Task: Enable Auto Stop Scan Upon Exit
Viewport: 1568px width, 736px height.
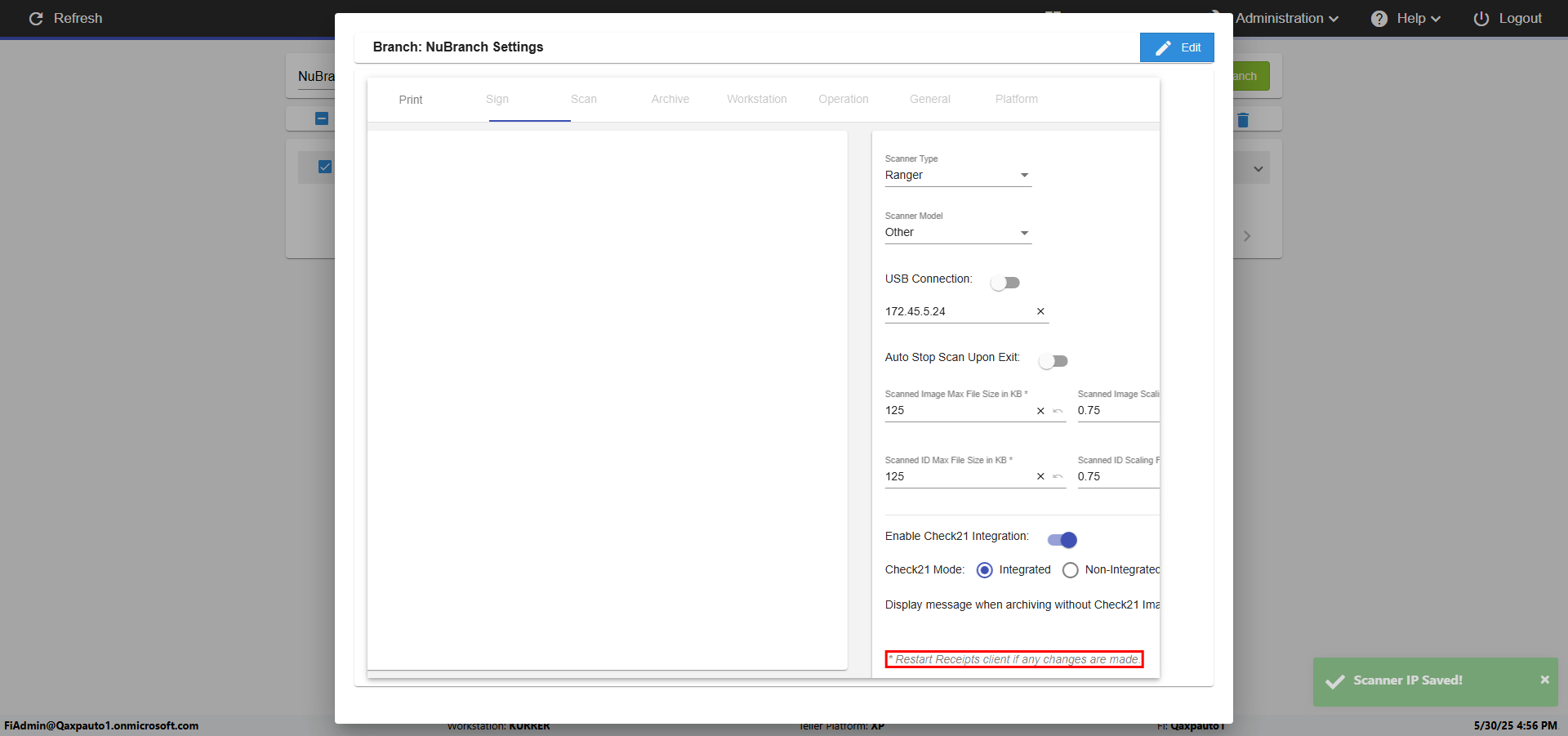Action: 1053,361
